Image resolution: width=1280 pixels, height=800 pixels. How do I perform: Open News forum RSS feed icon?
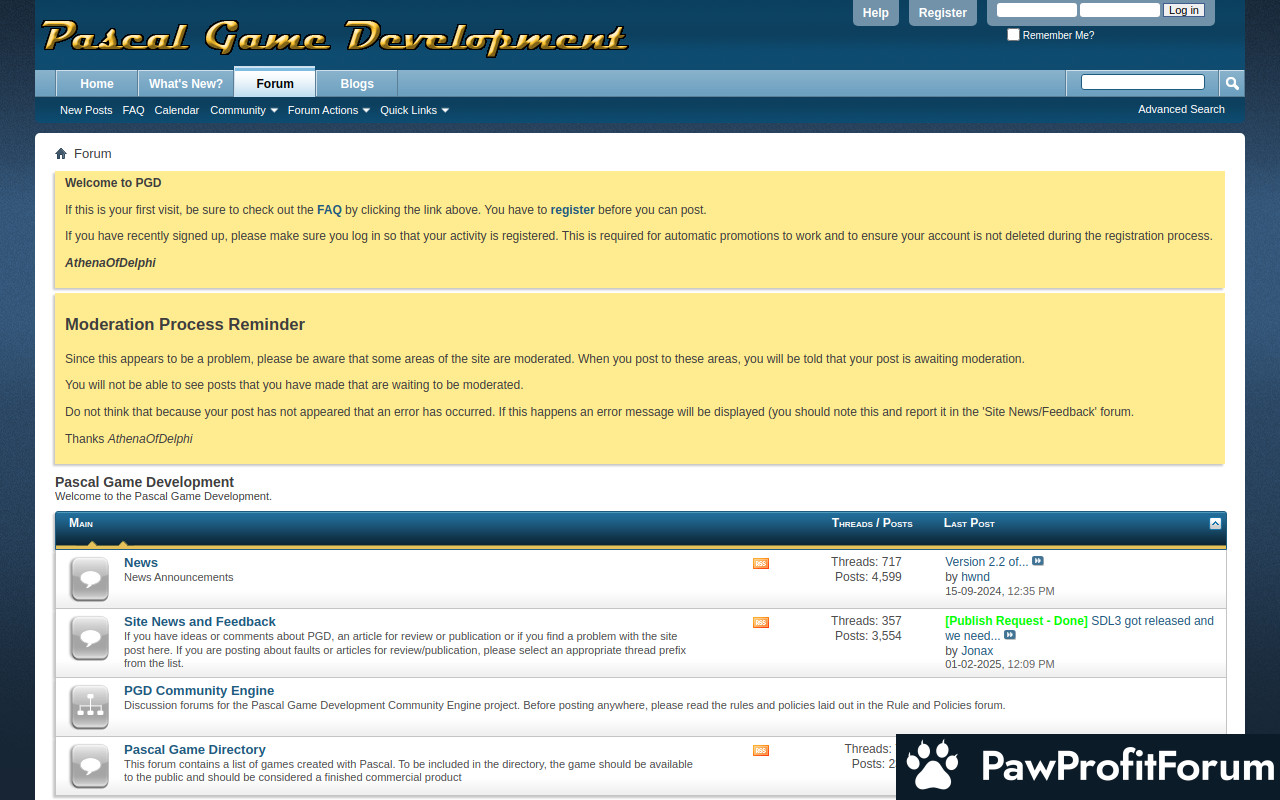click(x=761, y=564)
